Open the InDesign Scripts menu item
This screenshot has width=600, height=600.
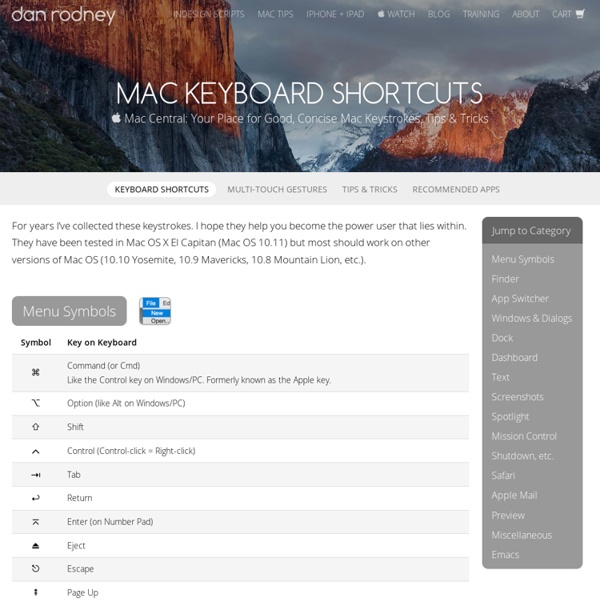[209, 14]
